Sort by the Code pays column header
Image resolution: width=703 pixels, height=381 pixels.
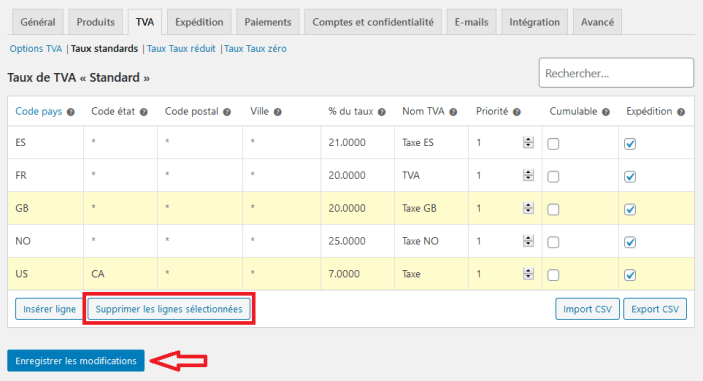click(39, 111)
